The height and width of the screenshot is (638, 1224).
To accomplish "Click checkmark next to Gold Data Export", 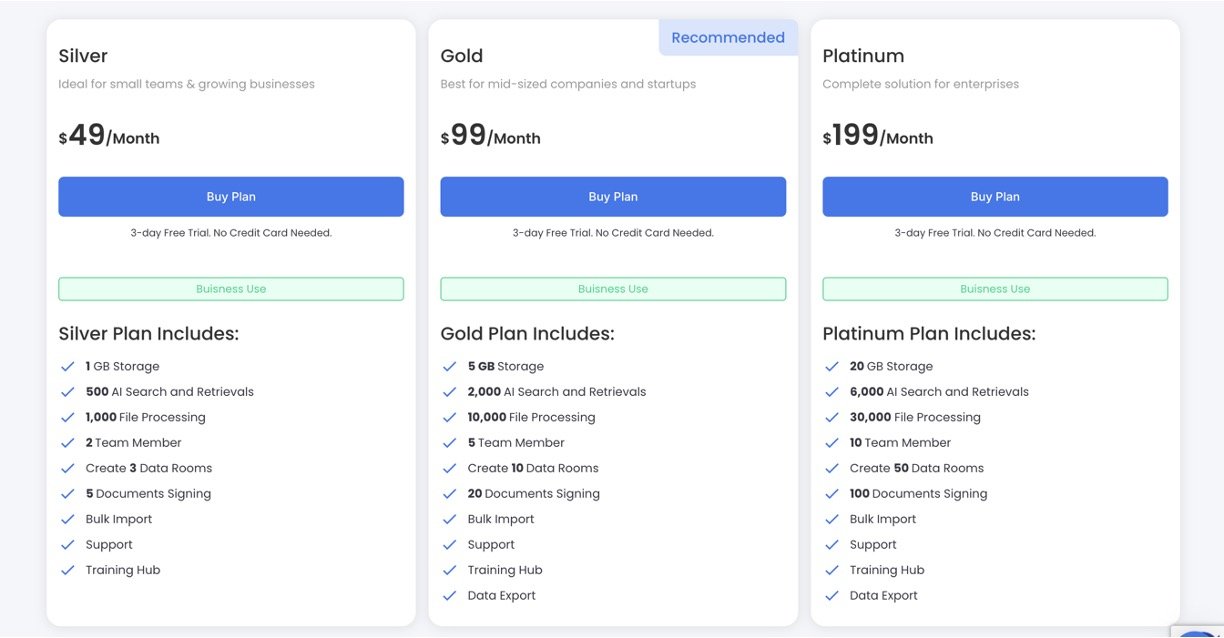I will [450, 596].
